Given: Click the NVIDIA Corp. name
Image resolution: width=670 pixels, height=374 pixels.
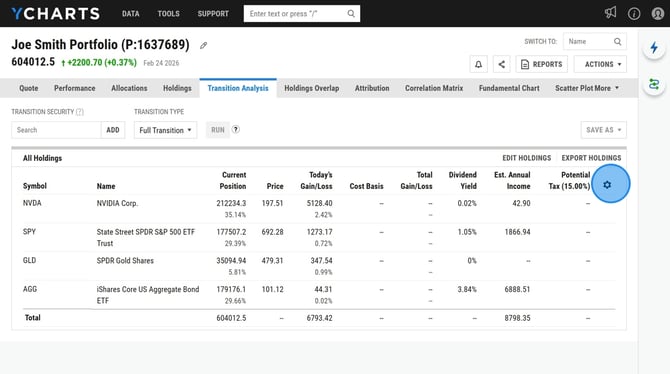Looking at the screenshot, I should [x=118, y=203].
